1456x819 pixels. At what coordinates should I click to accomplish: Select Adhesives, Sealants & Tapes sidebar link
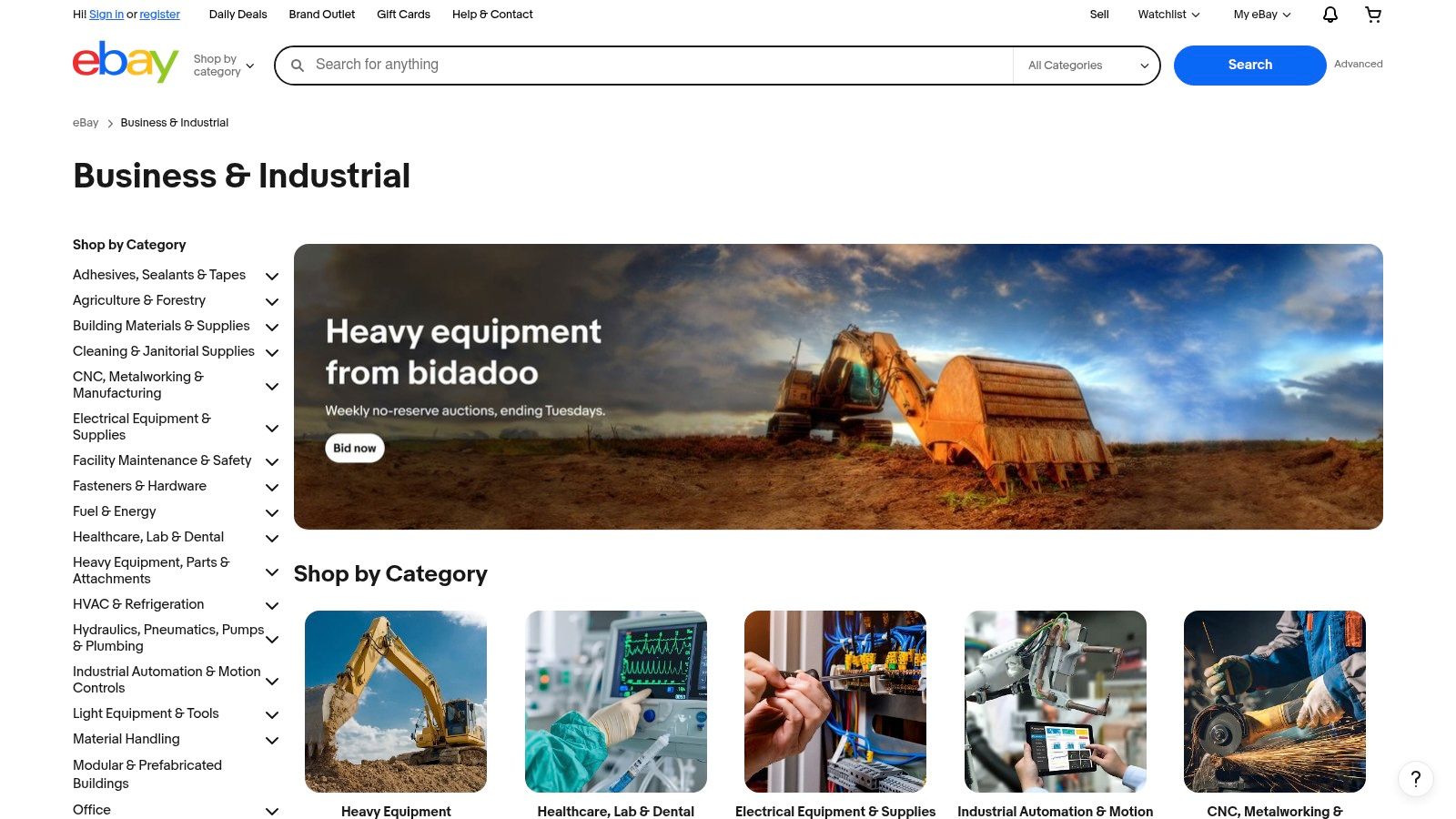(159, 275)
